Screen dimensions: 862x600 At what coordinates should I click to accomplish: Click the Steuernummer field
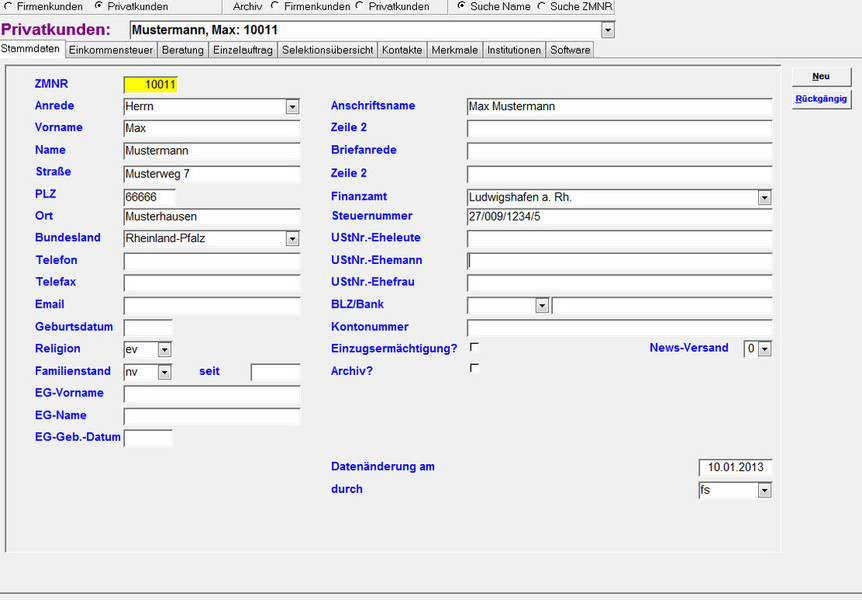tap(620, 217)
